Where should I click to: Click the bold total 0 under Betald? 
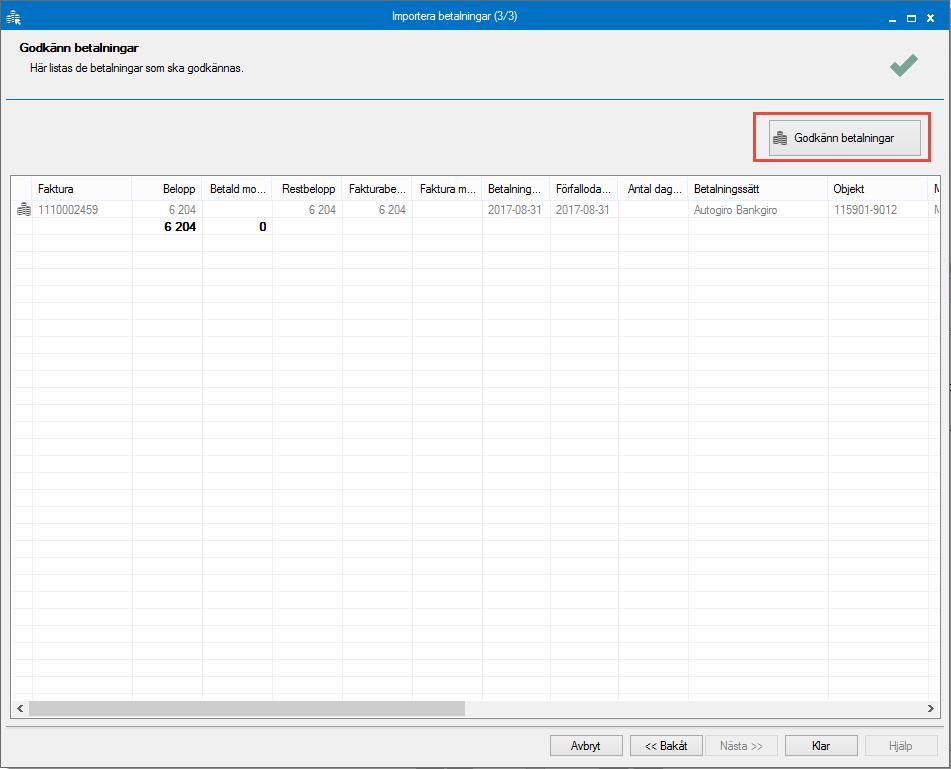coord(263,227)
